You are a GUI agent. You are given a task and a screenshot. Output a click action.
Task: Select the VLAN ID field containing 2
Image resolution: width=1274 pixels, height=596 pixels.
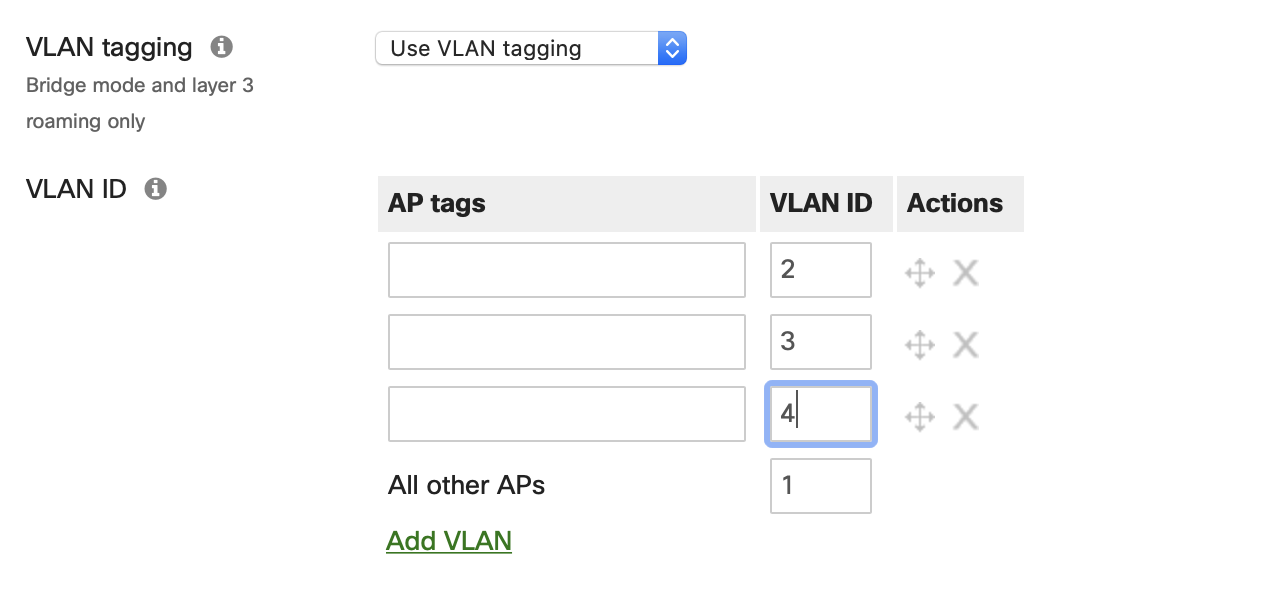pyautogui.click(x=820, y=269)
